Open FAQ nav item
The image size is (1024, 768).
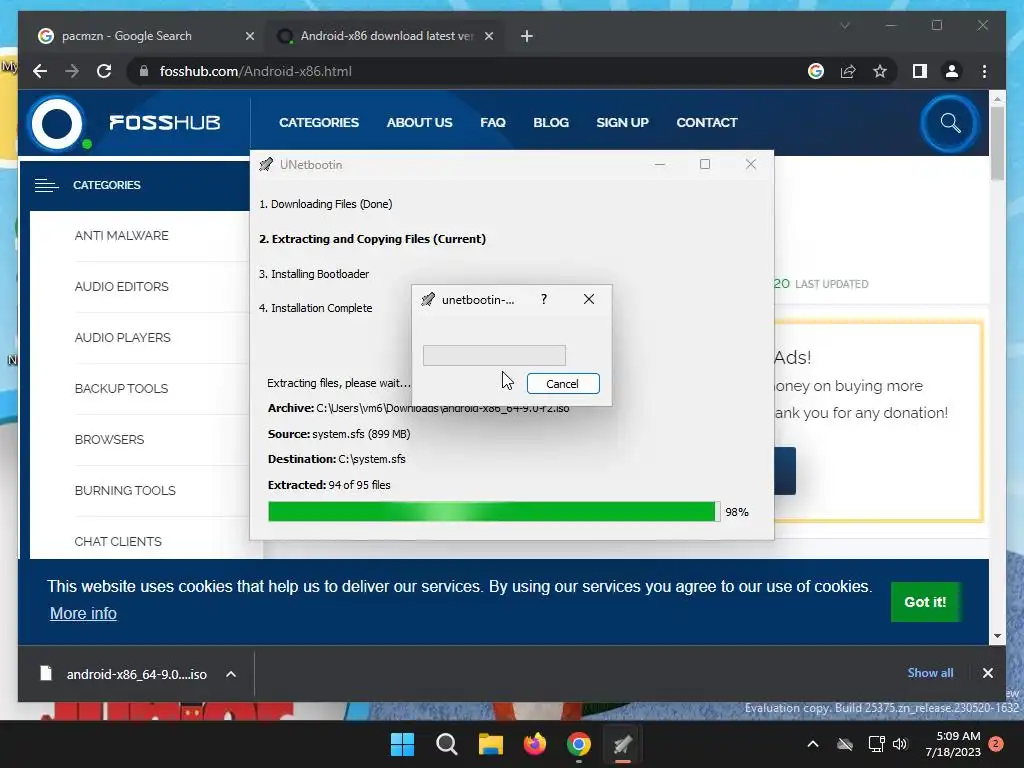click(x=493, y=123)
